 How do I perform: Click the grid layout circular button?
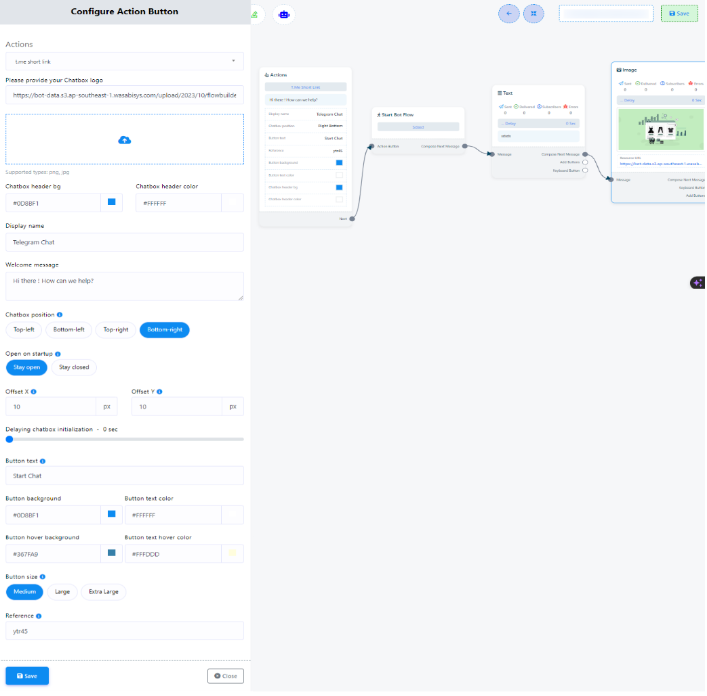535,14
